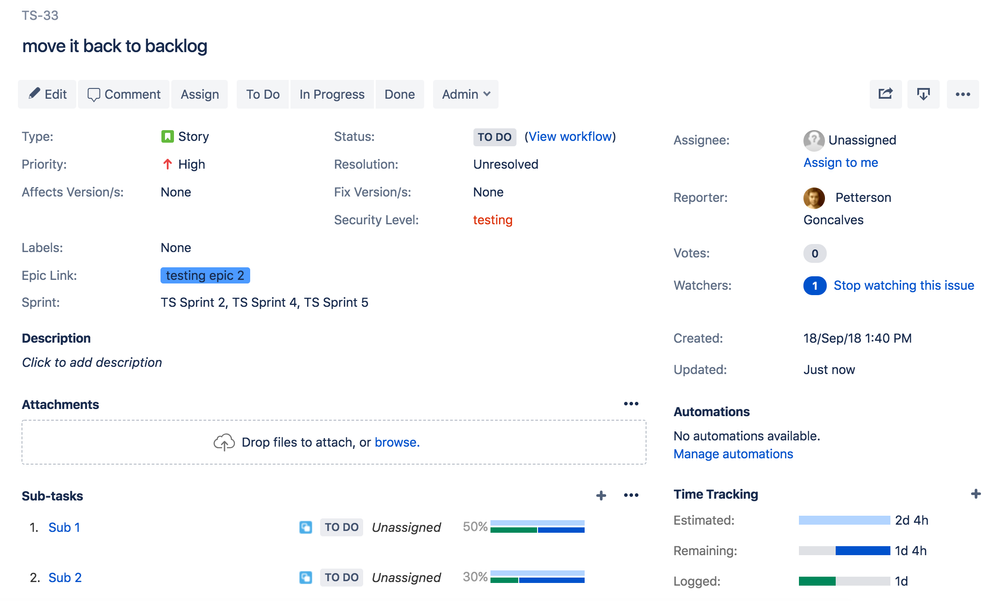The height and width of the screenshot is (601, 998).
Task: Click Stop watching this issue link
Action: point(904,285)
